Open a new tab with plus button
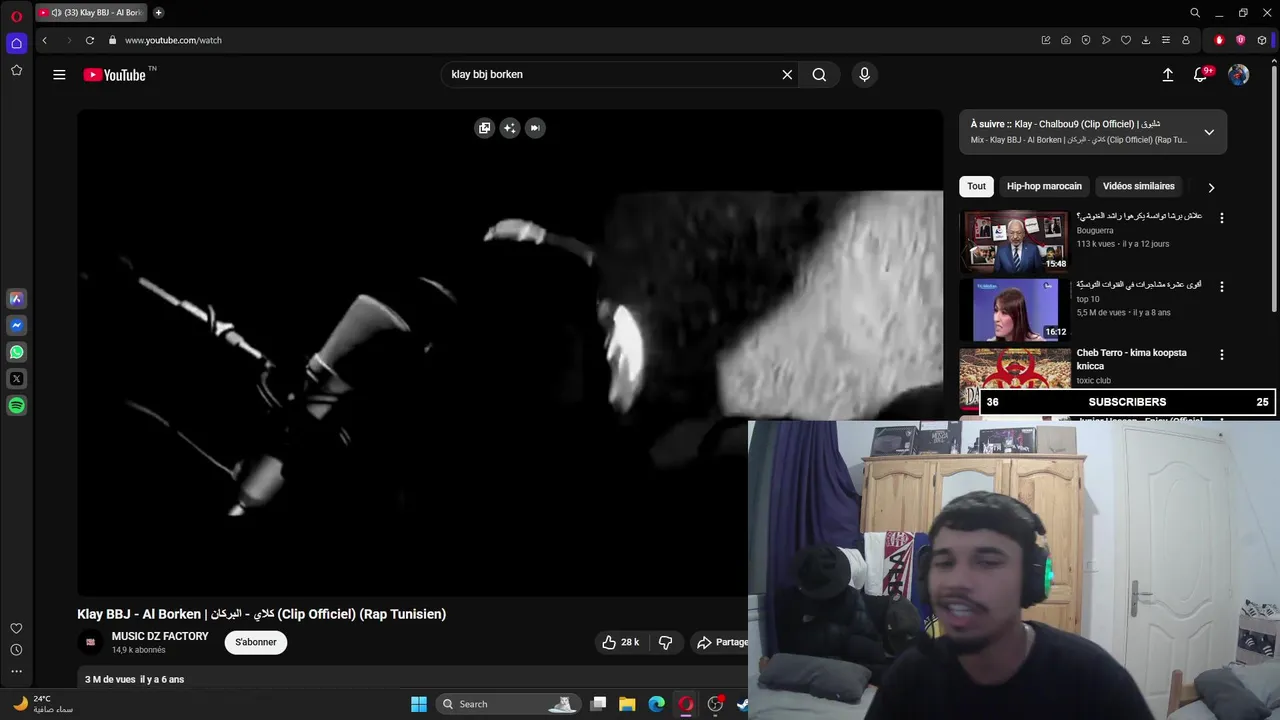Image resolution: width=1280 pixels, height=720 pixels. click(x=158, y=13)
